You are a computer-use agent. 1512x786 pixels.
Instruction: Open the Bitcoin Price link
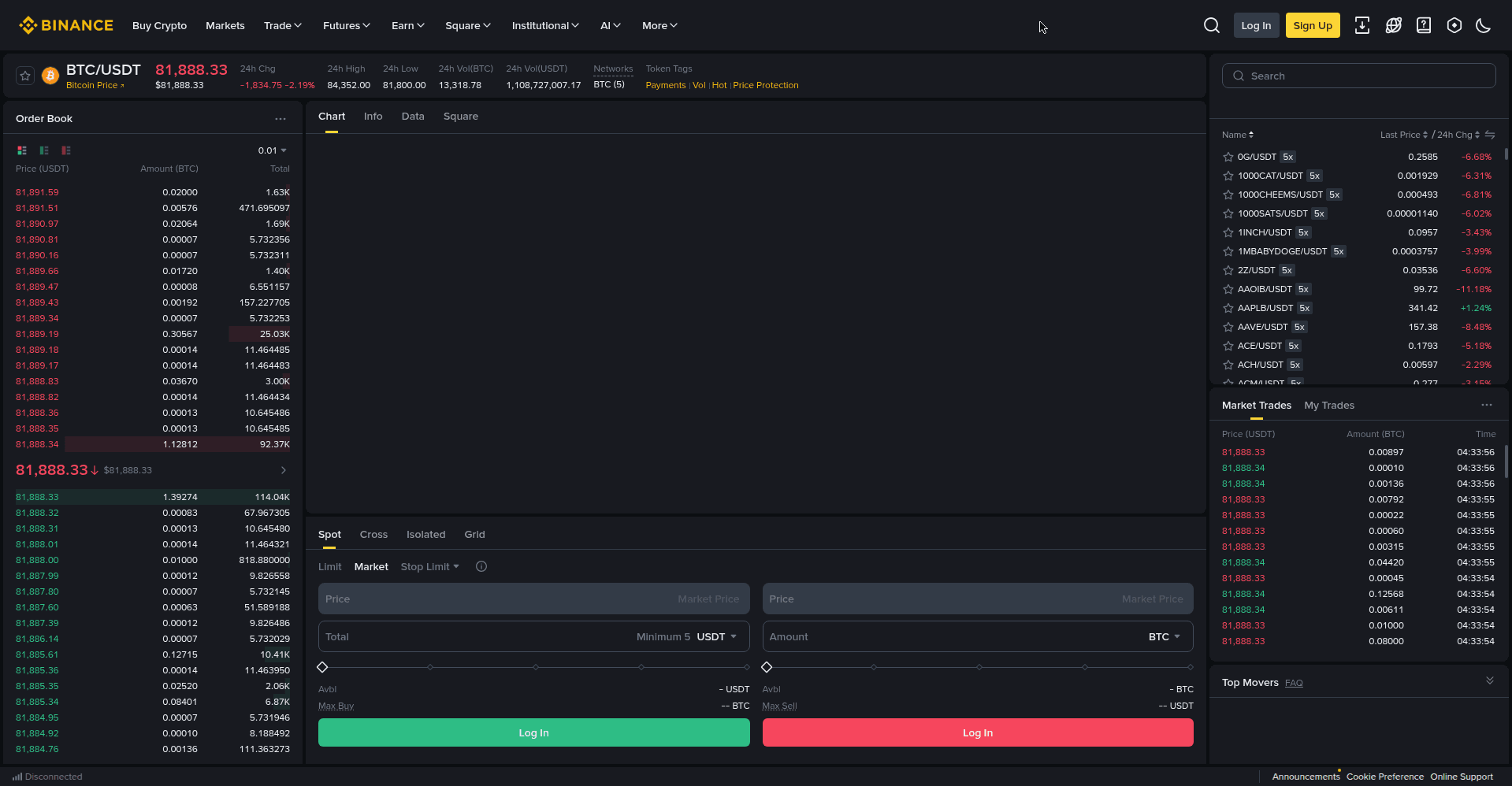pyautogui.click(x=95, y=85)
